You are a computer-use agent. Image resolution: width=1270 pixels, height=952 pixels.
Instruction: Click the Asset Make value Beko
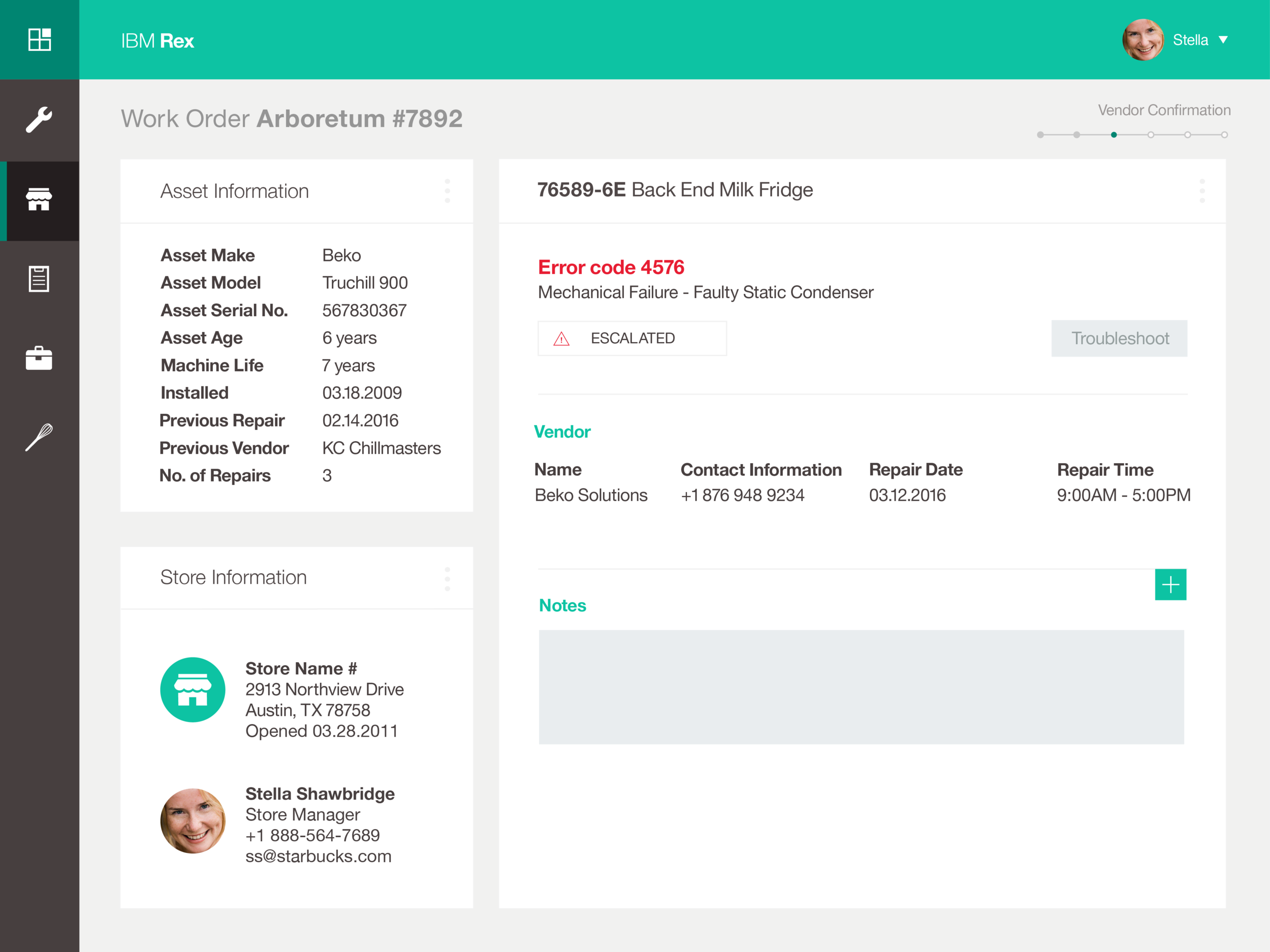click(x=341, y=255)
